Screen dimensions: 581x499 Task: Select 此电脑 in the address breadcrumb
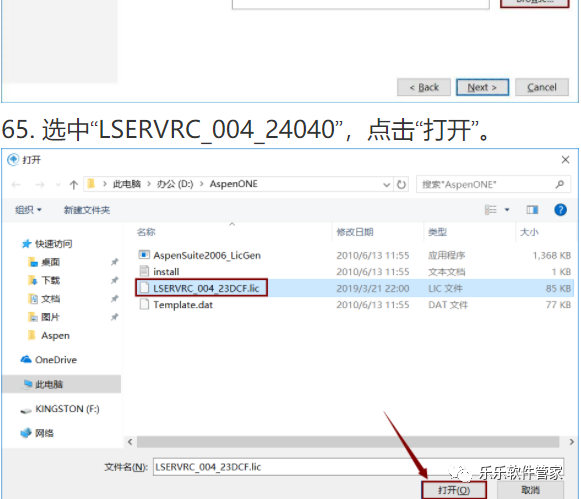coord(127,184)
